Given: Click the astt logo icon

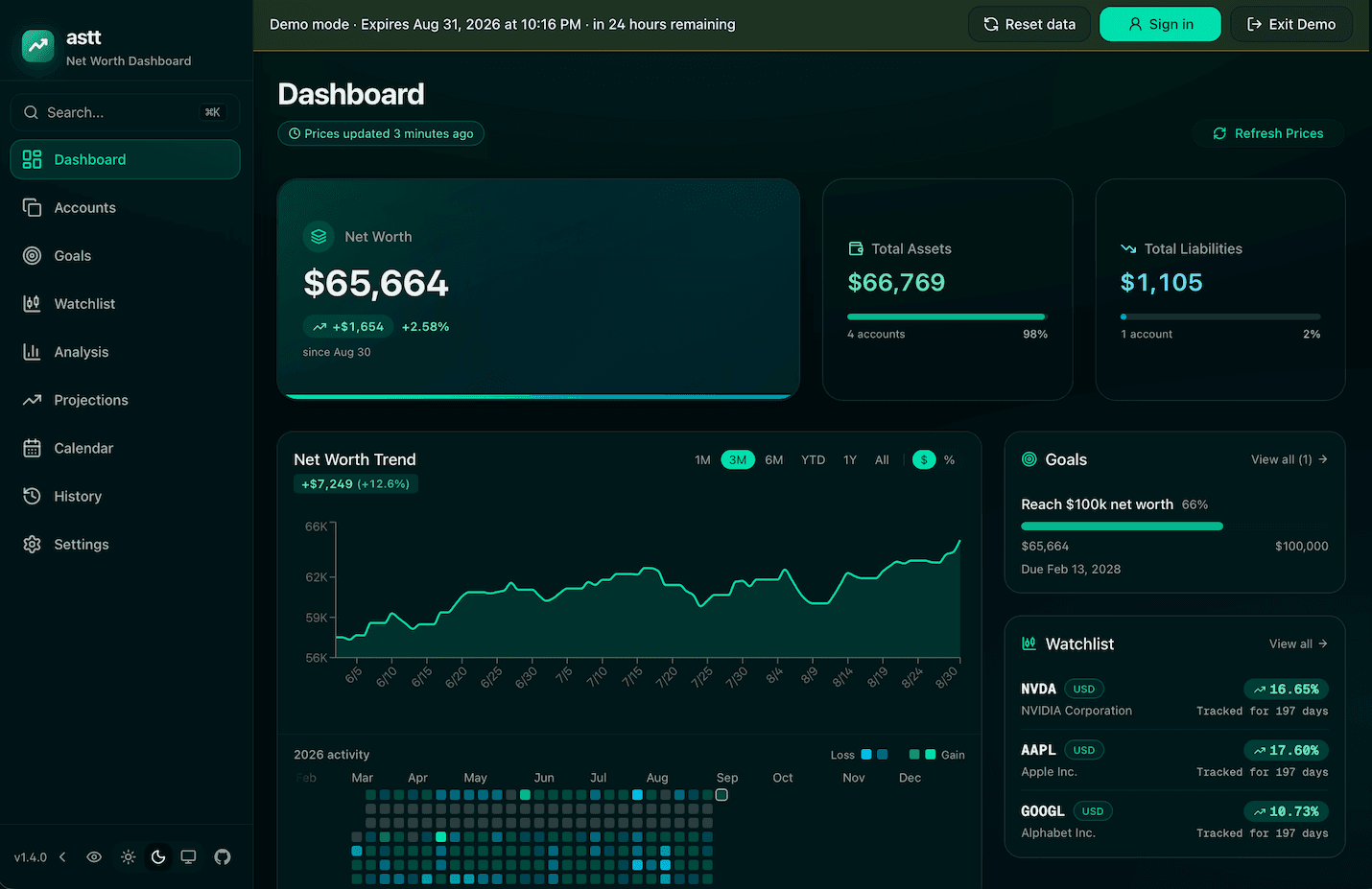Looking at the screenshot, I should click(x=38, y=46).
